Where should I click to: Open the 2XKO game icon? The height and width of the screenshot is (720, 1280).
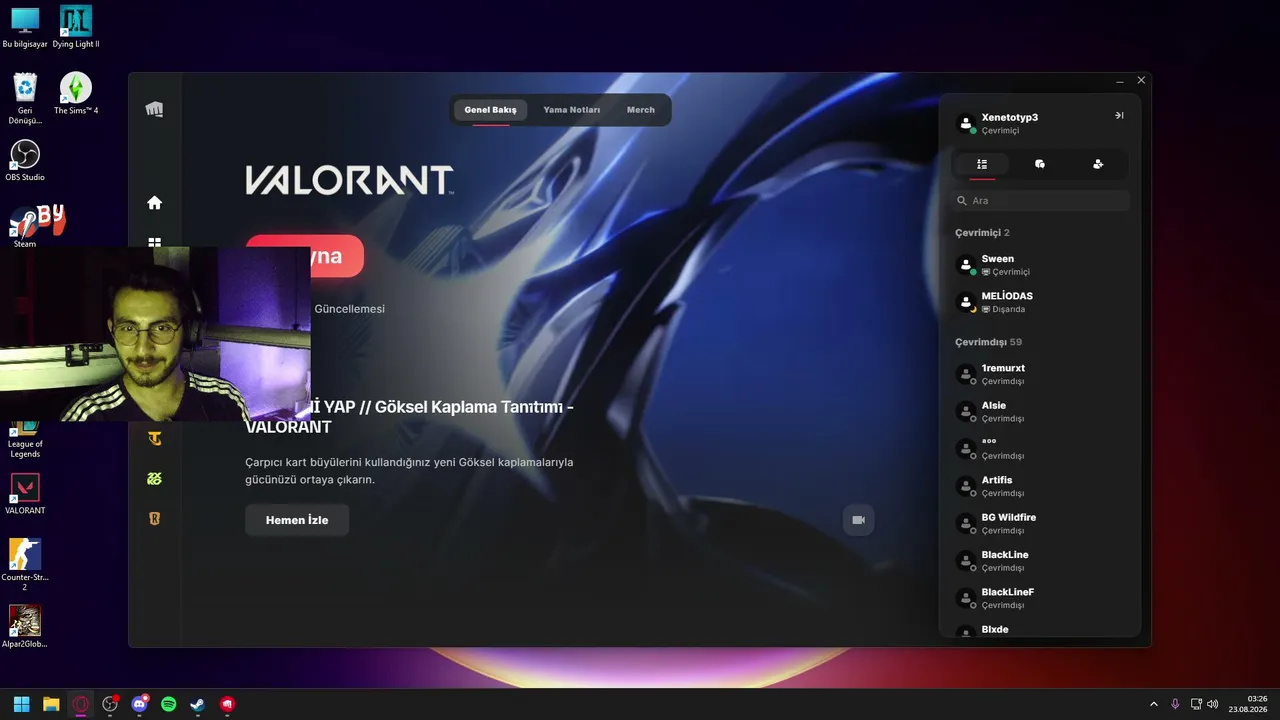point(154,479)
